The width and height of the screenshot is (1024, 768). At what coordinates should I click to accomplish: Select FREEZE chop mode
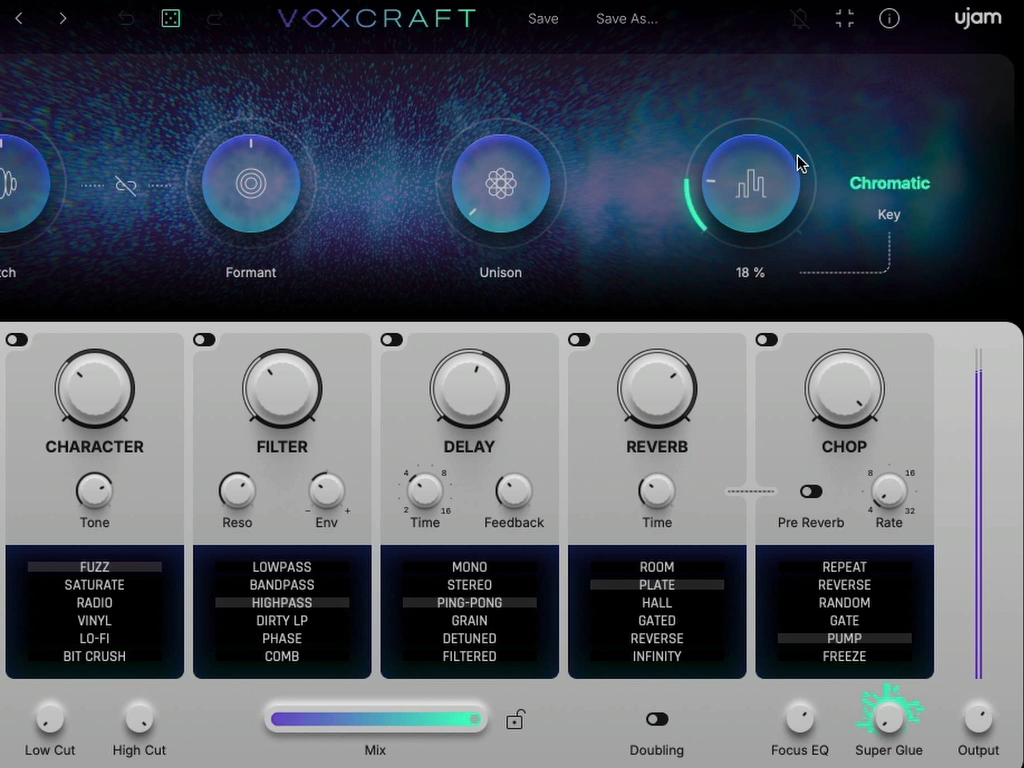click(x=844, y=656)
